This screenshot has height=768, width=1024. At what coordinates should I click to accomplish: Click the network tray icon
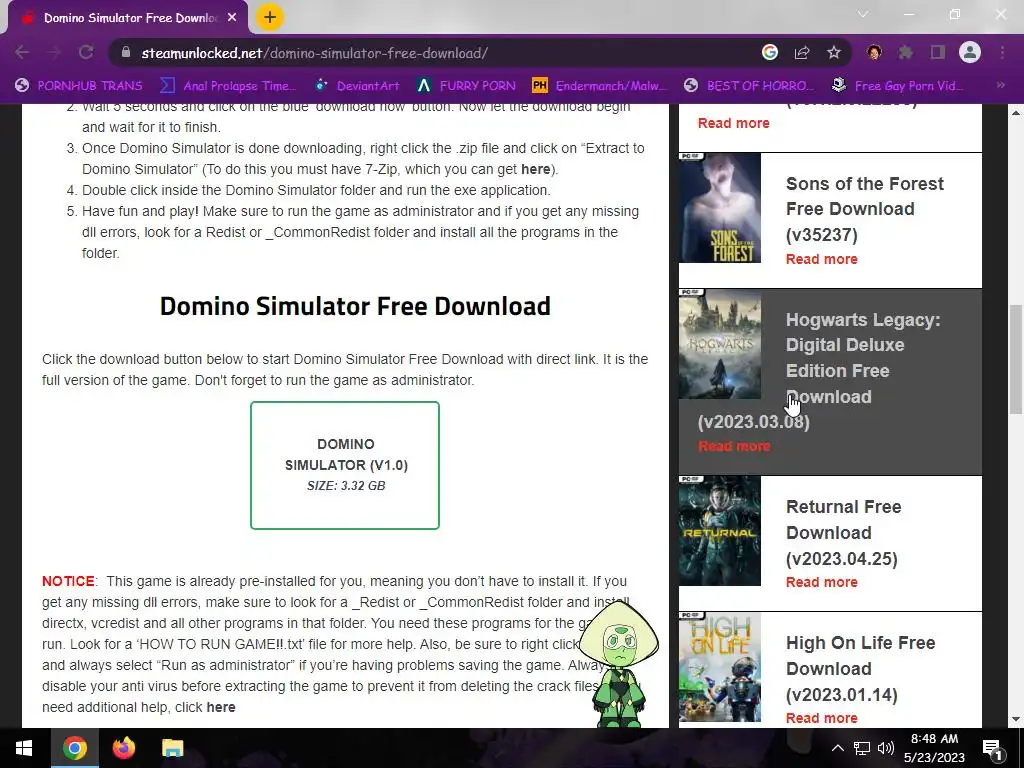coord(862,748)
